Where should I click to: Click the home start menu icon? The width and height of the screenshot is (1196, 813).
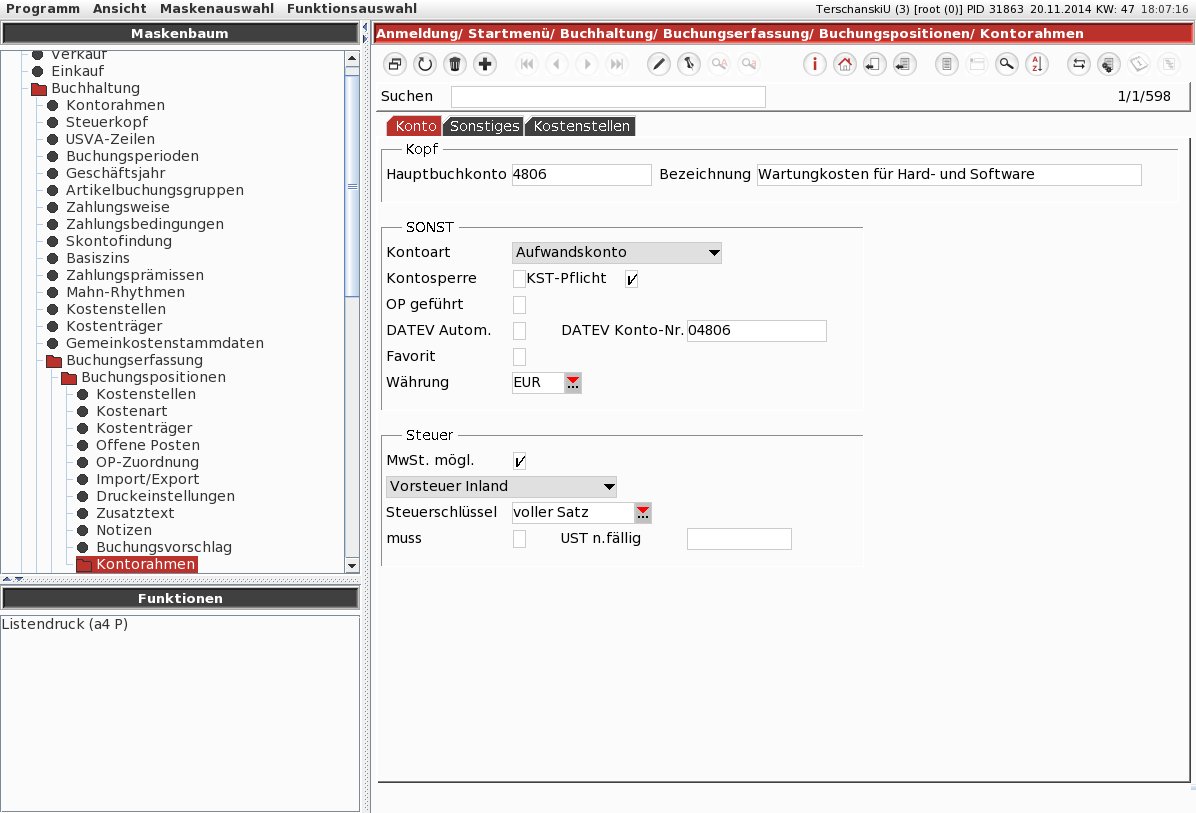[x=844, y=64]
